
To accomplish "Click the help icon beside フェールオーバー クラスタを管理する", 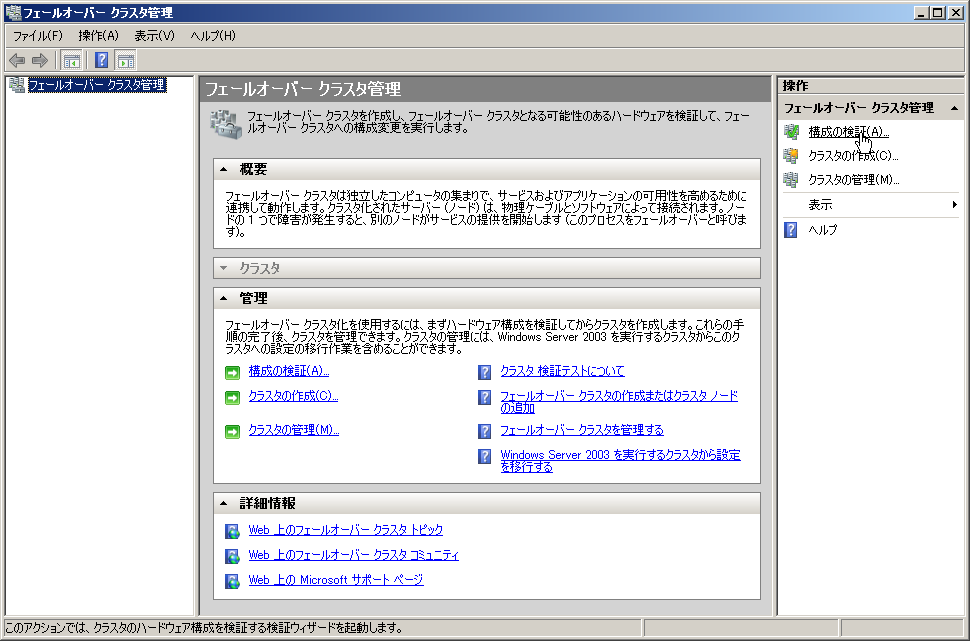I will tap(484, 431).
